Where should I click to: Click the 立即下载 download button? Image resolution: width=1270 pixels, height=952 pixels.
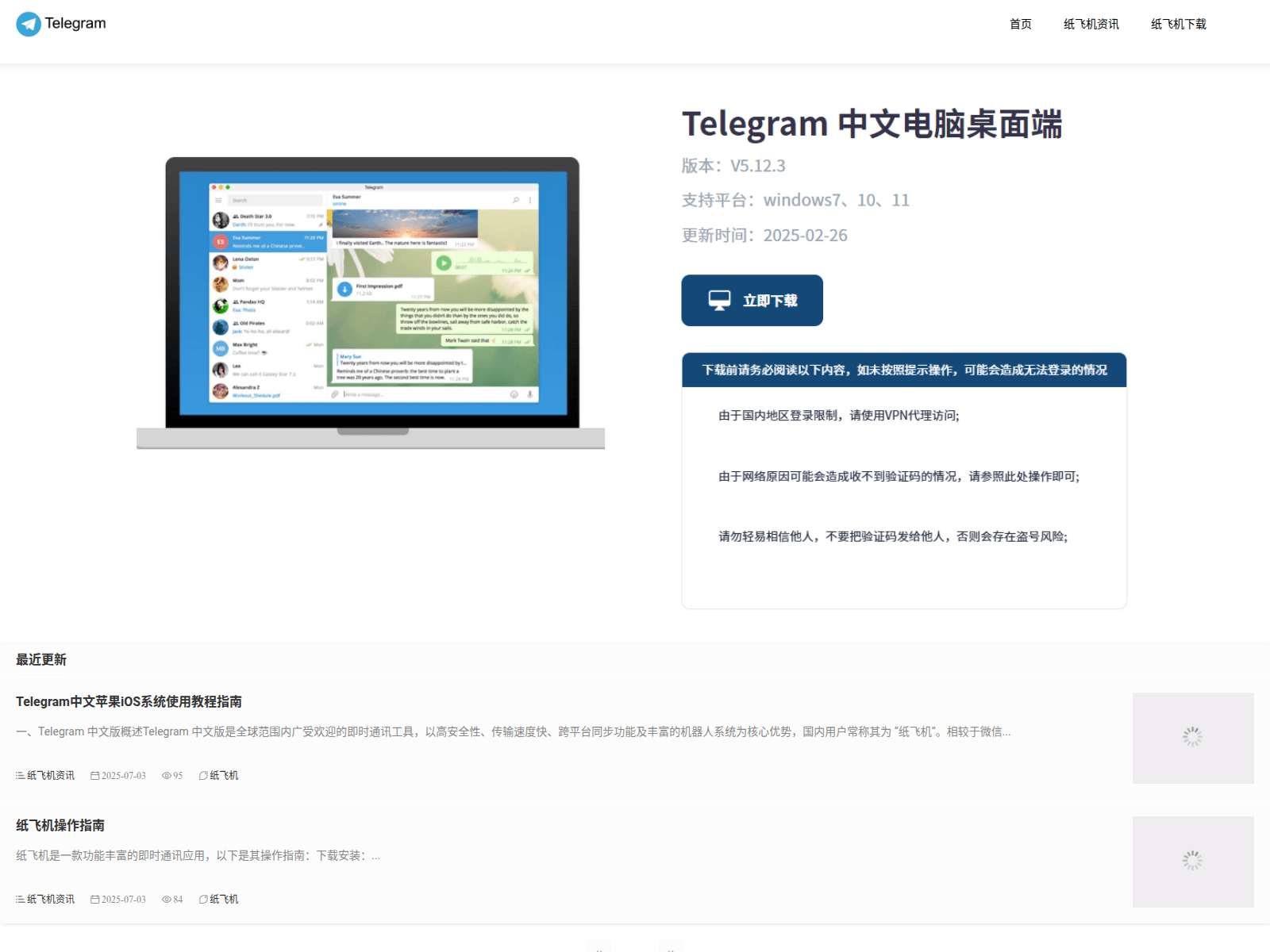pyautogui.click(x=752, y=300)
